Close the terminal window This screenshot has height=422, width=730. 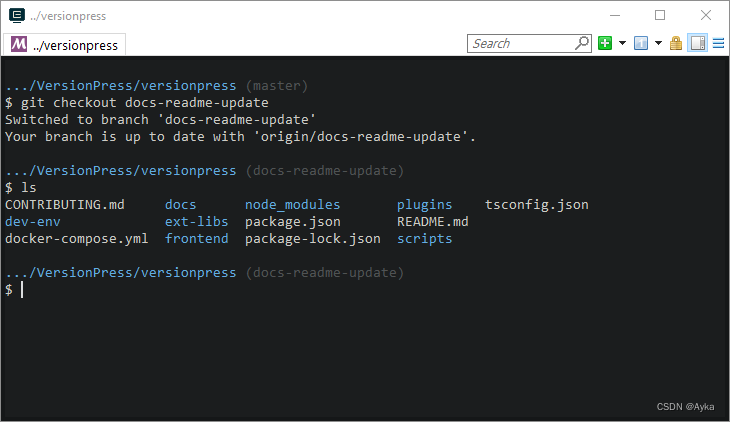point(706,15)
